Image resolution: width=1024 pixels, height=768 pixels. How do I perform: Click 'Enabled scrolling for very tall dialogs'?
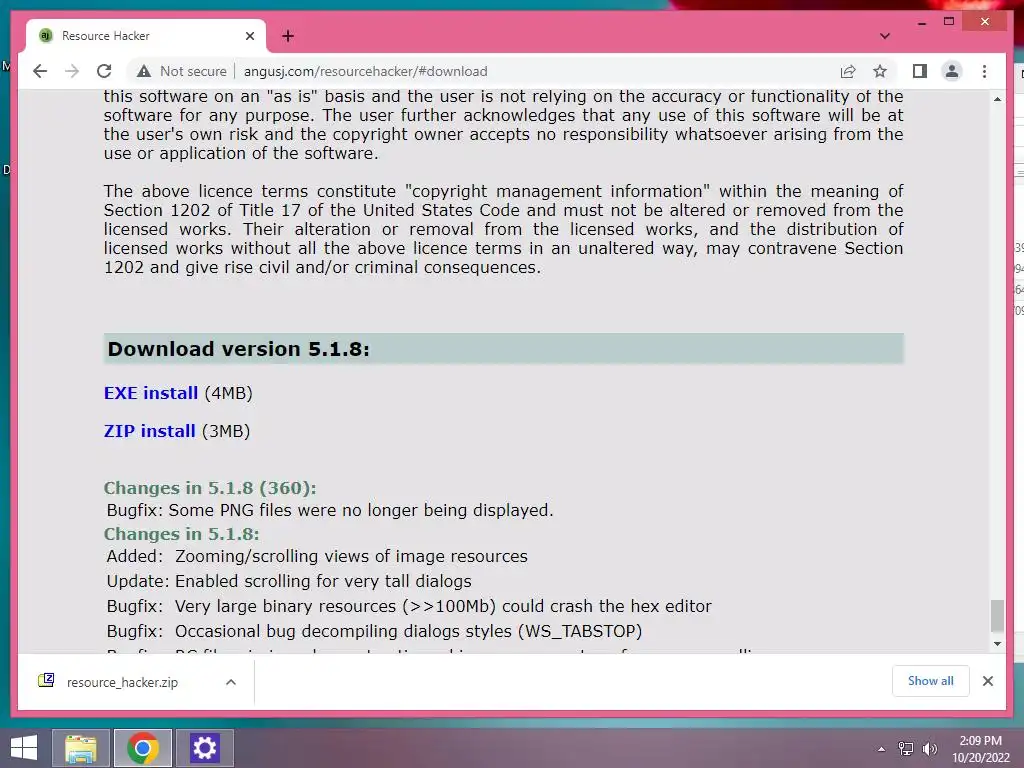323,581
